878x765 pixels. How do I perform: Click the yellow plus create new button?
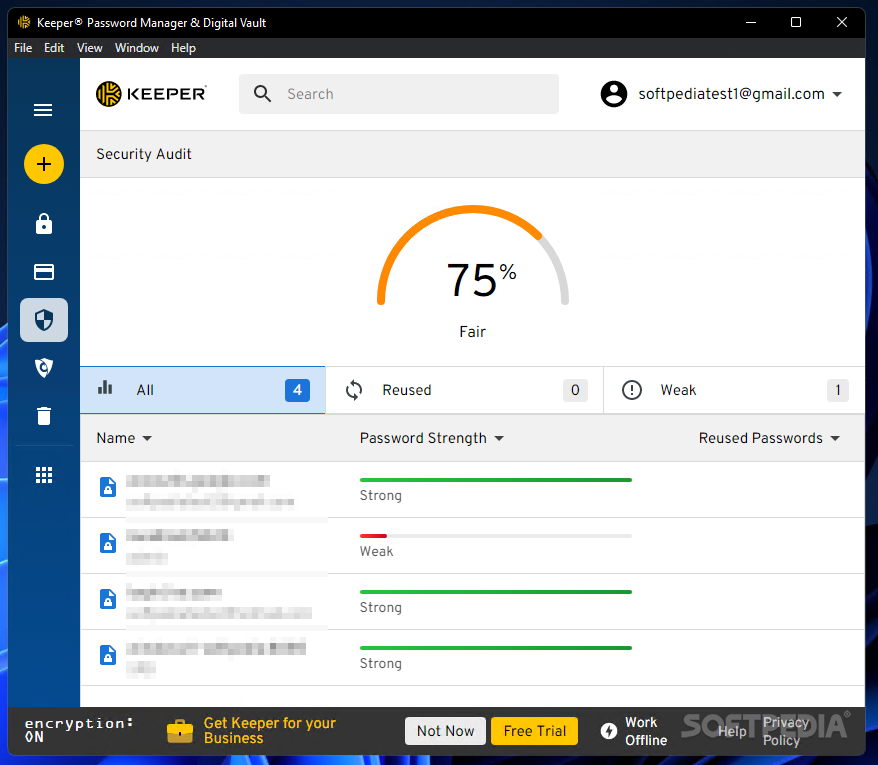point(44,164)
